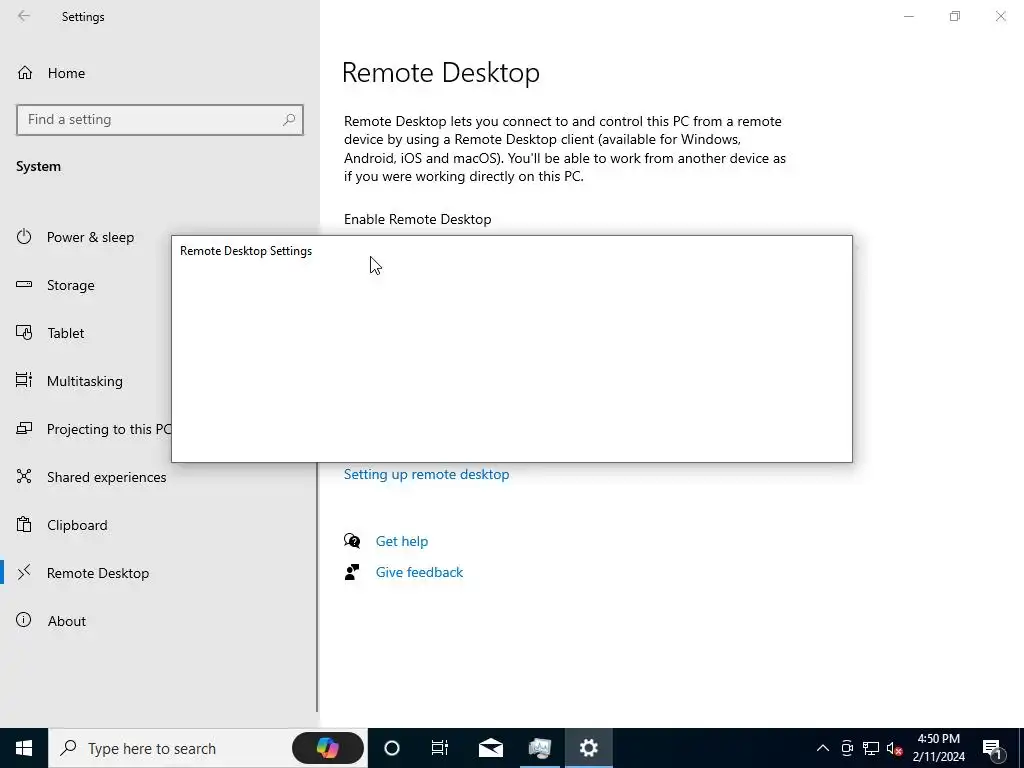
Task: Select Remote Desktop in the sidebar
Action: pos(98,573)
